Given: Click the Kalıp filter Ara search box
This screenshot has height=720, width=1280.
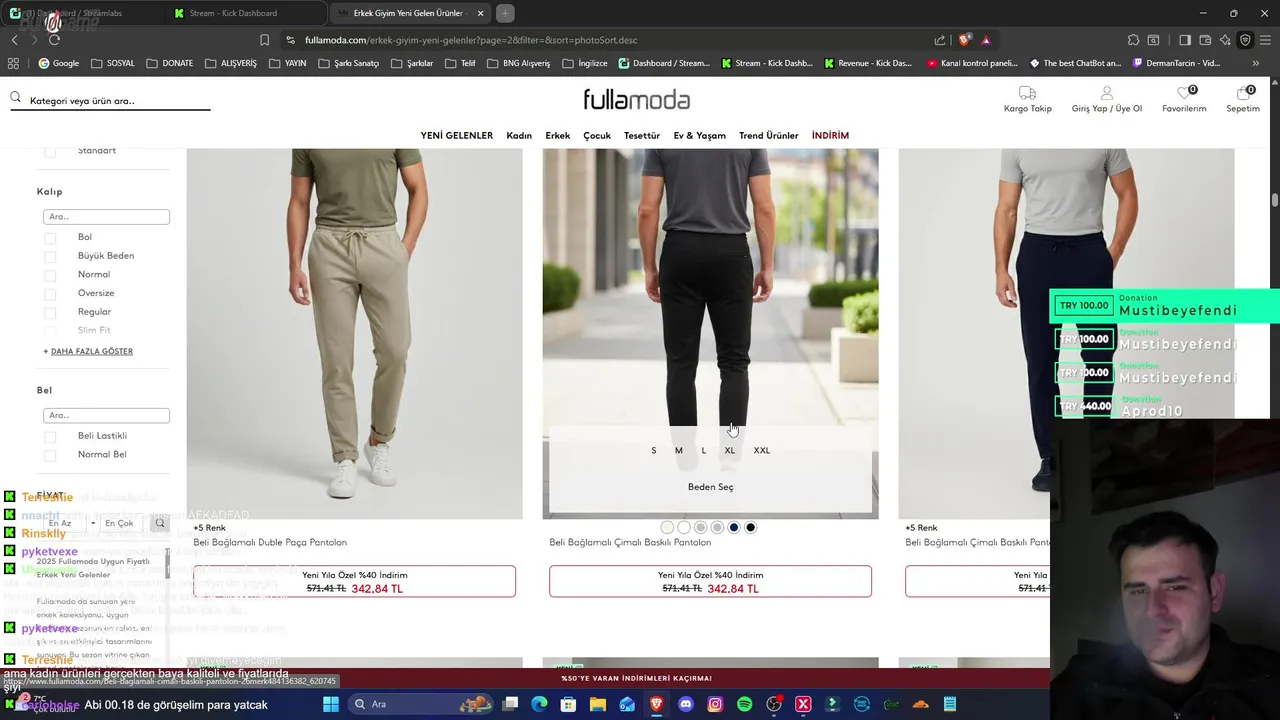Looking at the screenshot, I should (x=106, y=216).
